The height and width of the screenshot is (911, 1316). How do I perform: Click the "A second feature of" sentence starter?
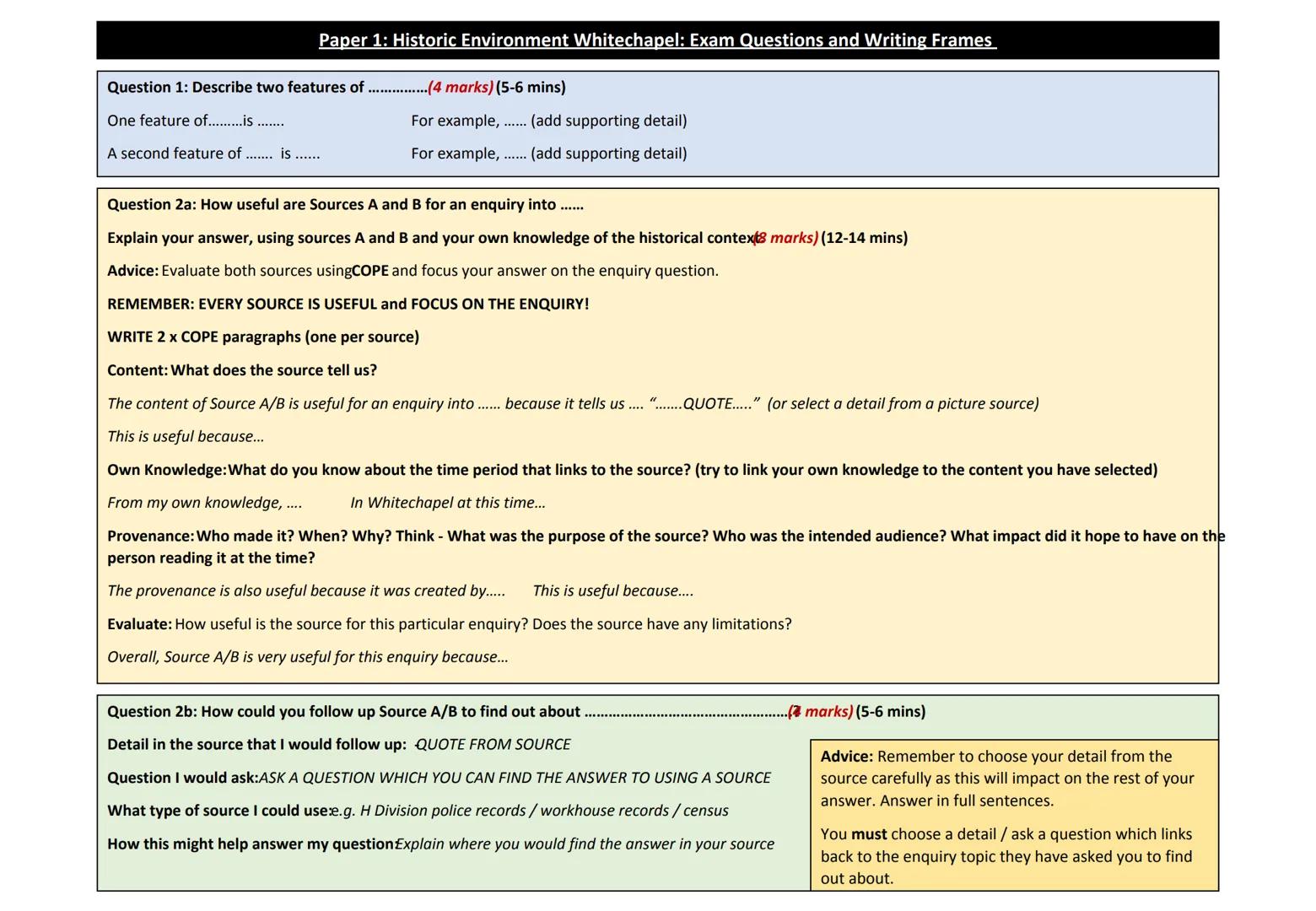[213, 154]
